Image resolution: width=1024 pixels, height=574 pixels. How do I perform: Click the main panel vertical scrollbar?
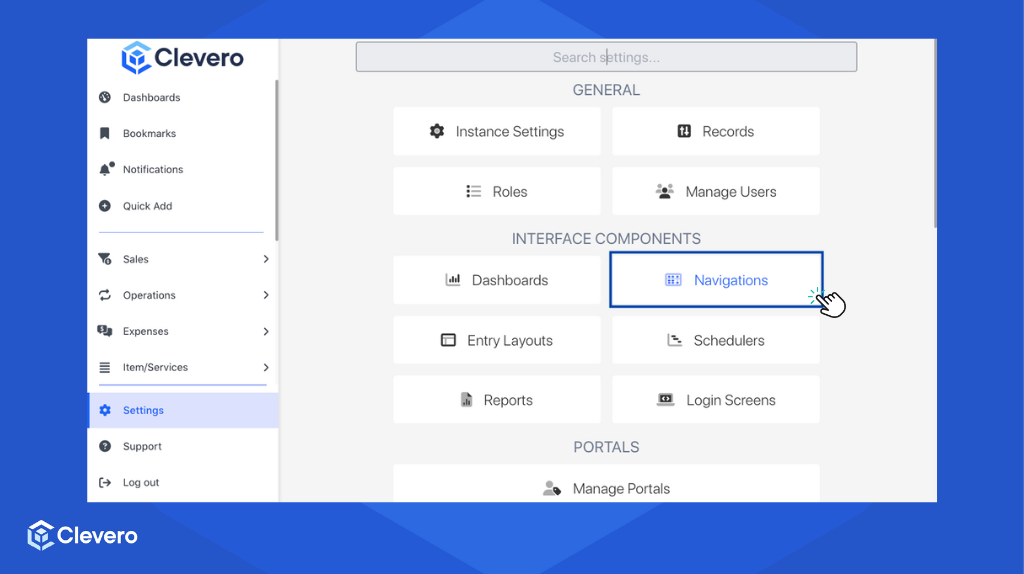tap(935, 133)
